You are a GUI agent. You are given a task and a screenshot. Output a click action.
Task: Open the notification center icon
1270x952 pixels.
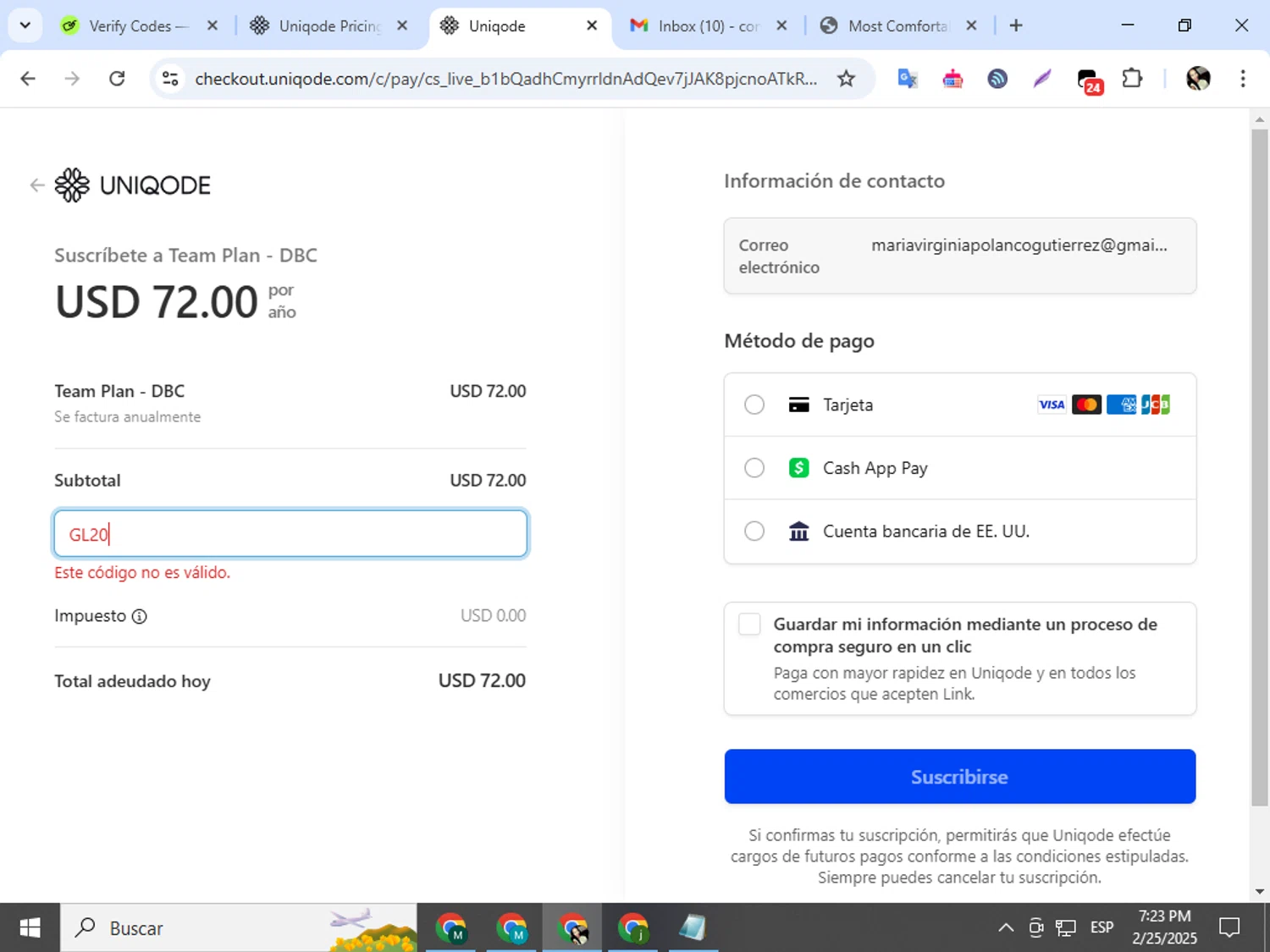(1229, 927)
